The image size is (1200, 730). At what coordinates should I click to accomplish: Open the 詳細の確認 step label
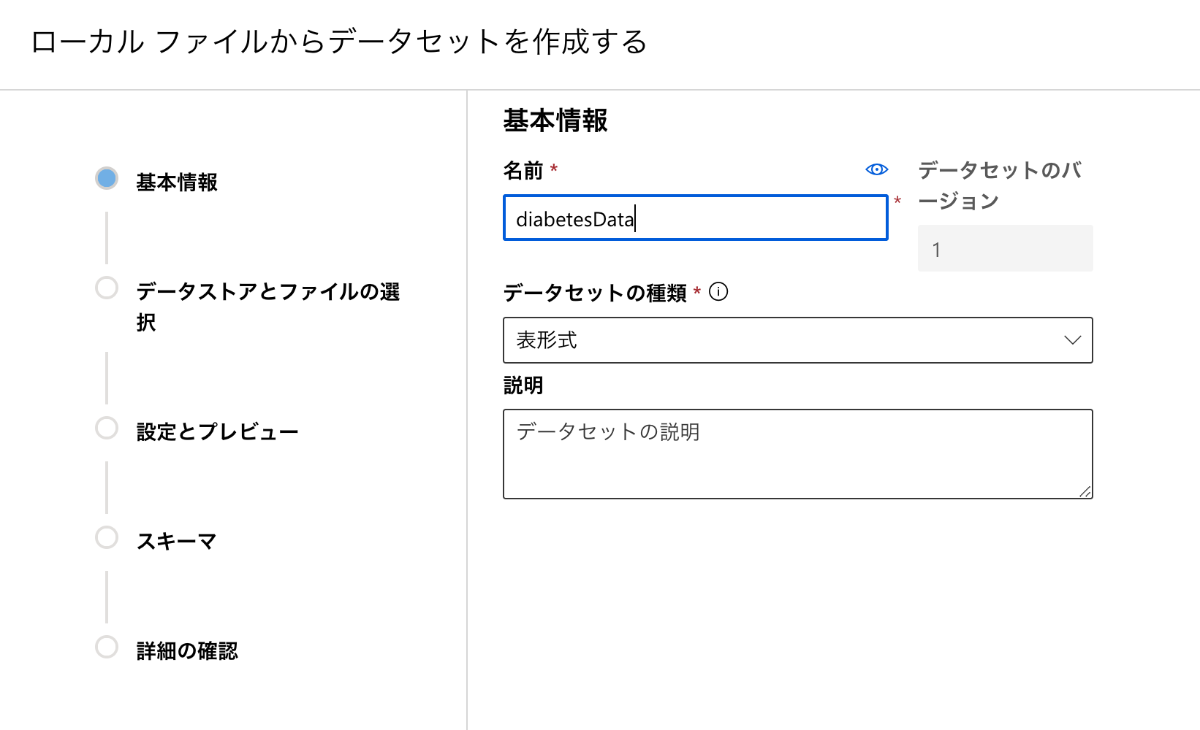pos(187,651)
